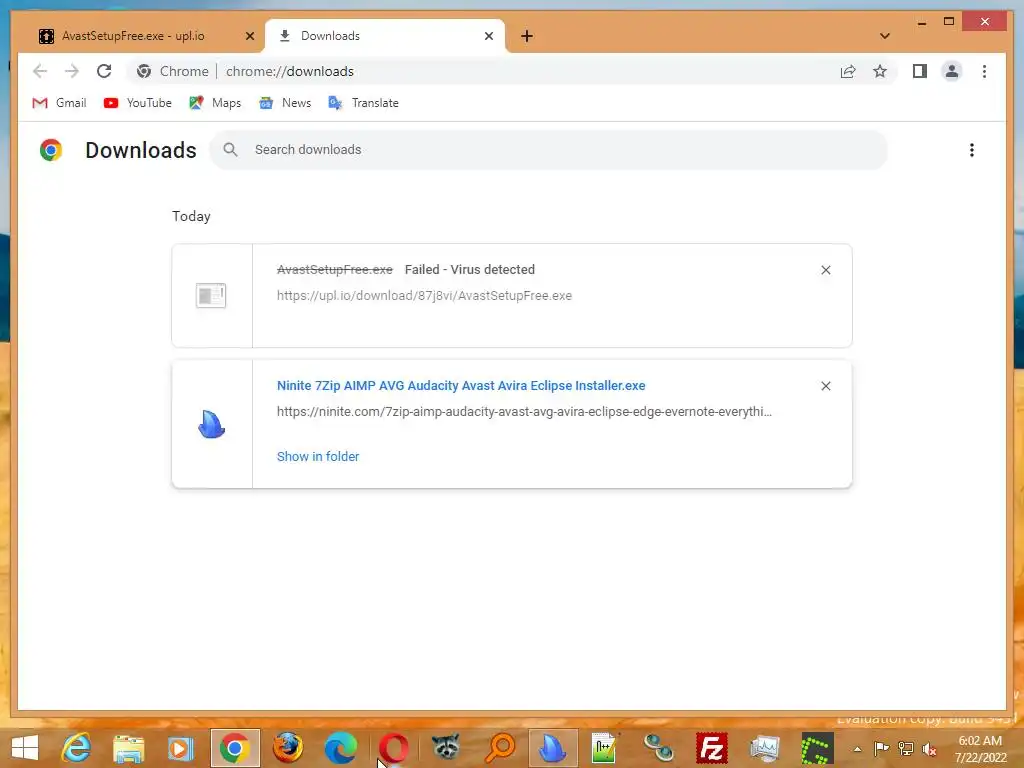
Task: Expand the tab search chevron
Action: click(x=885, y=36)
